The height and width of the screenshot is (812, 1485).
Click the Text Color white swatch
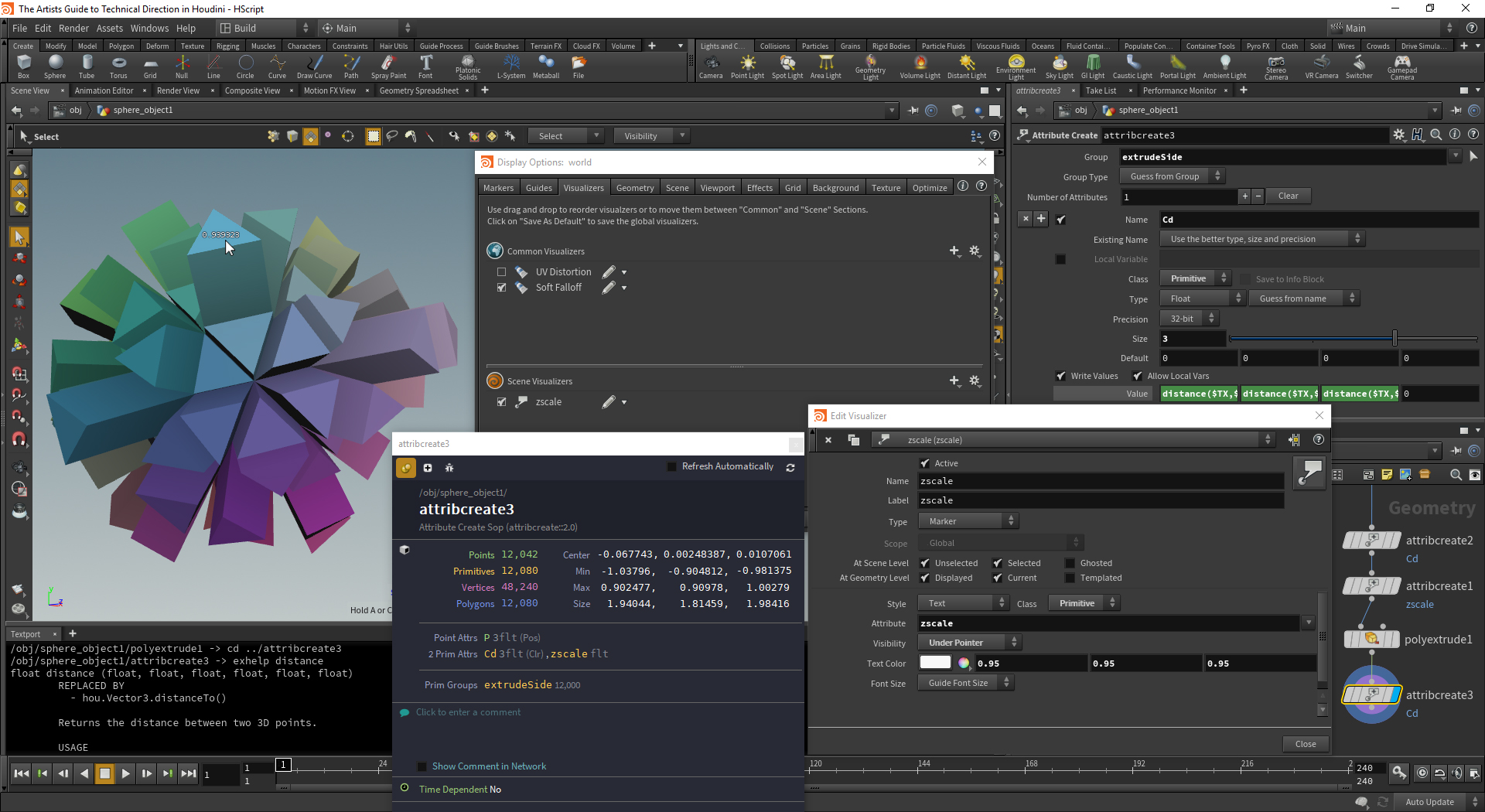tap(935, 663)
